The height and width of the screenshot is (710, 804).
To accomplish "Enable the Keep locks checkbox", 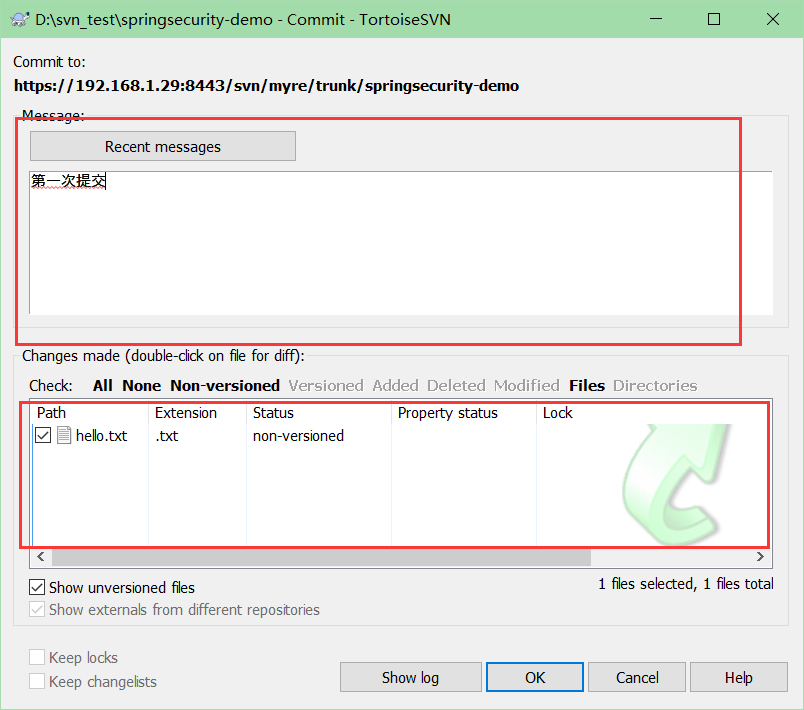I will [x=37, y=657].
